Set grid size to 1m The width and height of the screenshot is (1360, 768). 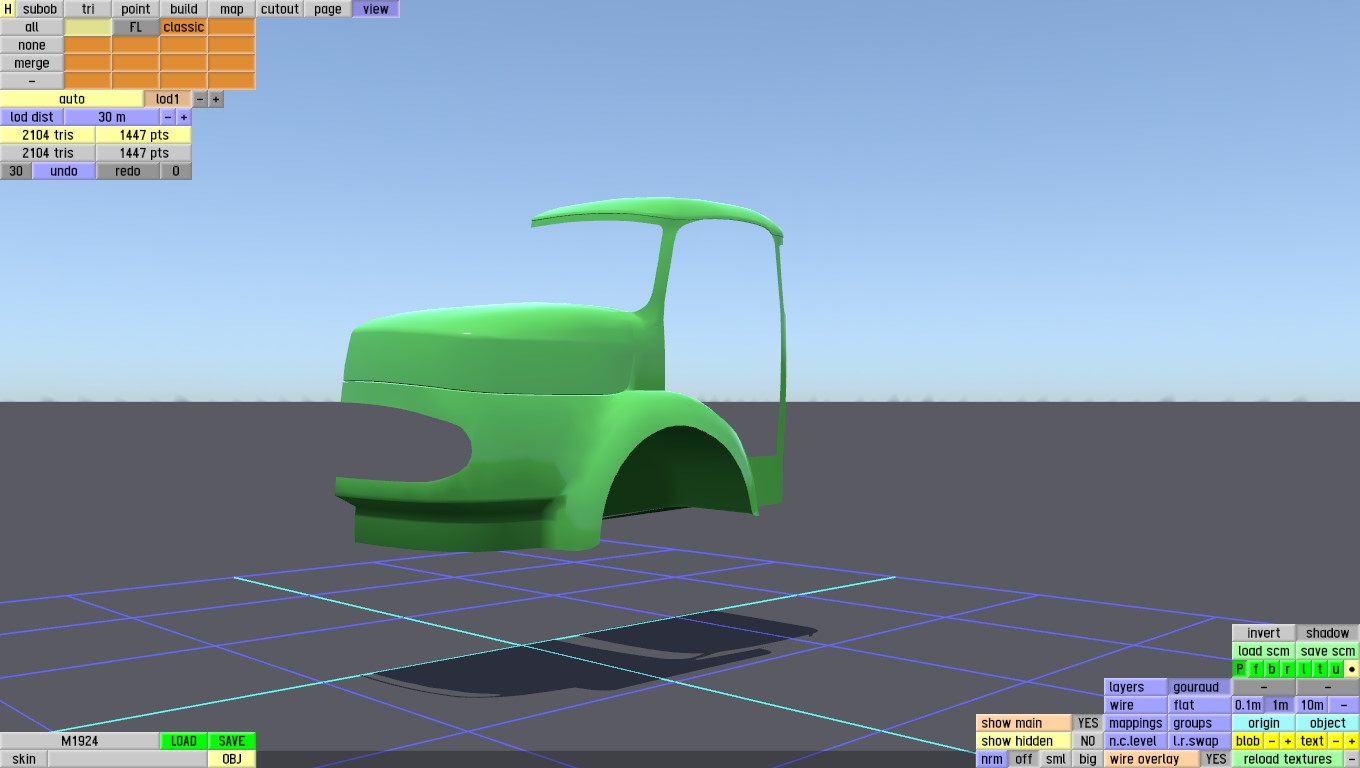pos(1280,705)
